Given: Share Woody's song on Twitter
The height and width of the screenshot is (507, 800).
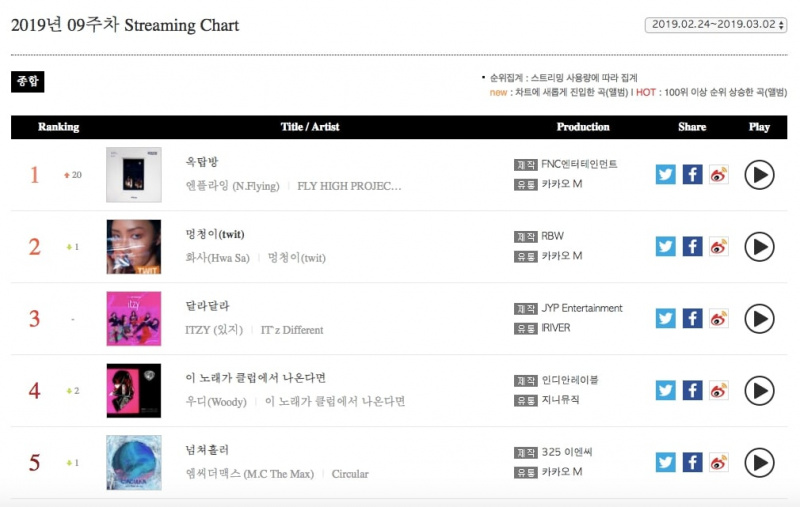Looking at the screenshot, I should click(665, 390).
